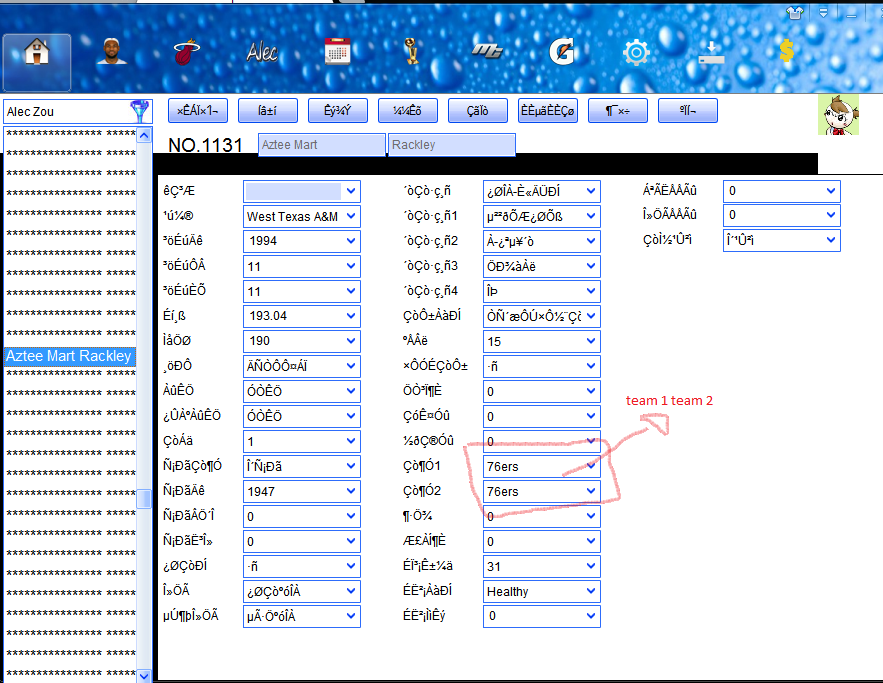The image size is (883, 683).
Task: Click the download to drive icon
Action: coord(711,53)
